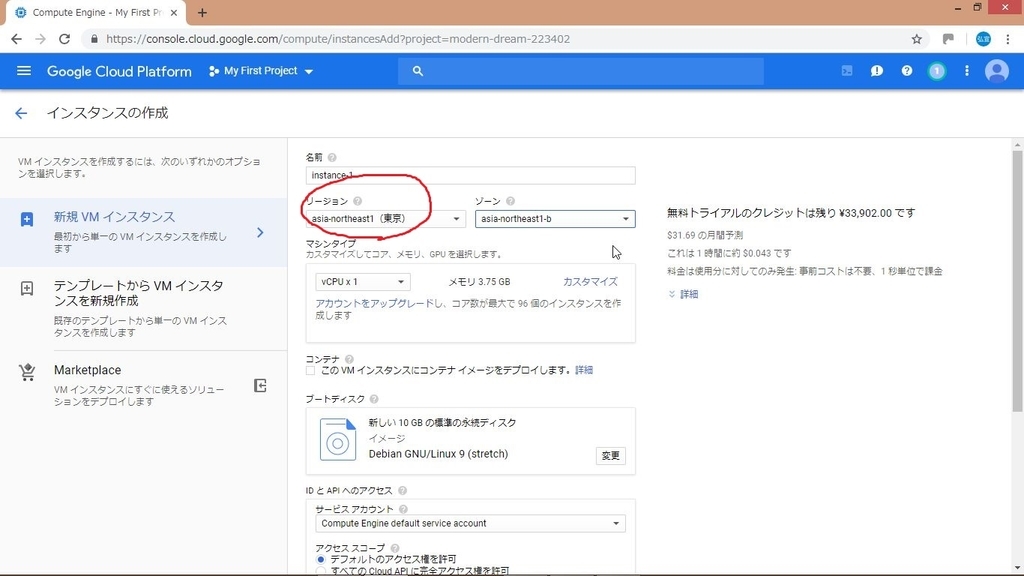
Task: Check the container image deploy checkbox
Action: (312, 370)
